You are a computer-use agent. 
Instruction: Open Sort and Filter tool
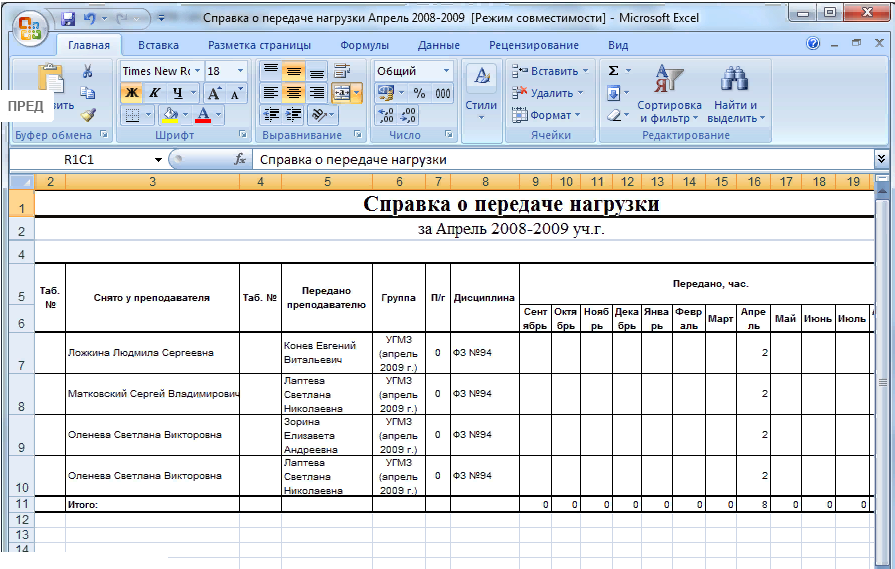click(668, 95)
